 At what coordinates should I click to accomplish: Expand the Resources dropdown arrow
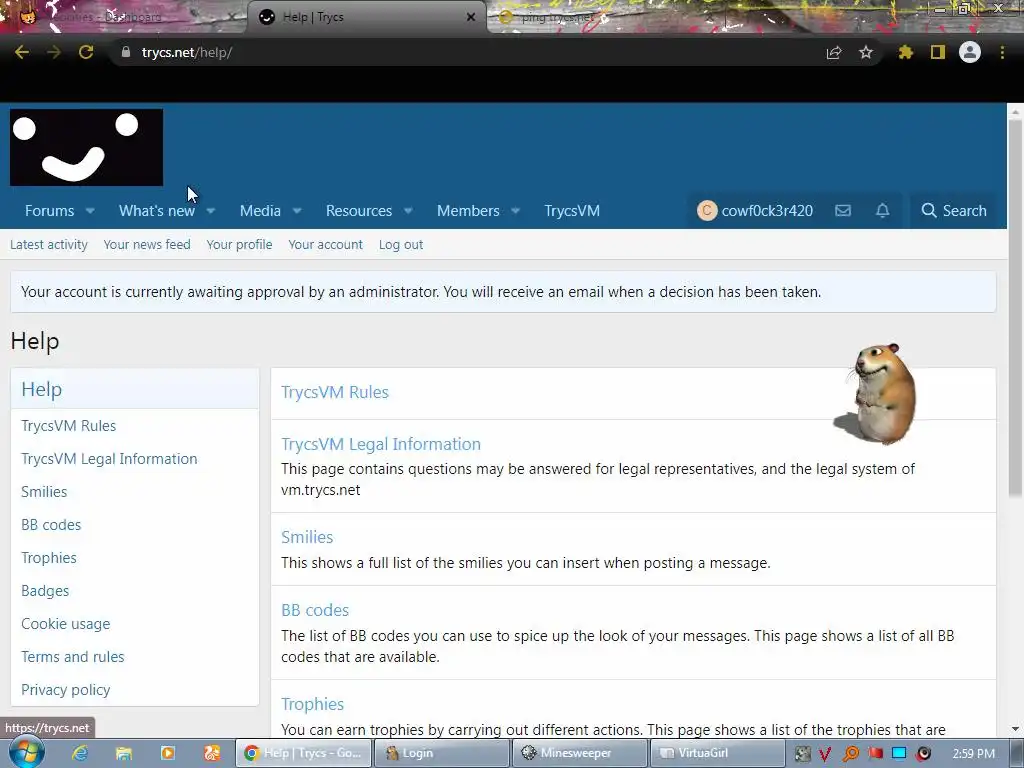point(408,211)
